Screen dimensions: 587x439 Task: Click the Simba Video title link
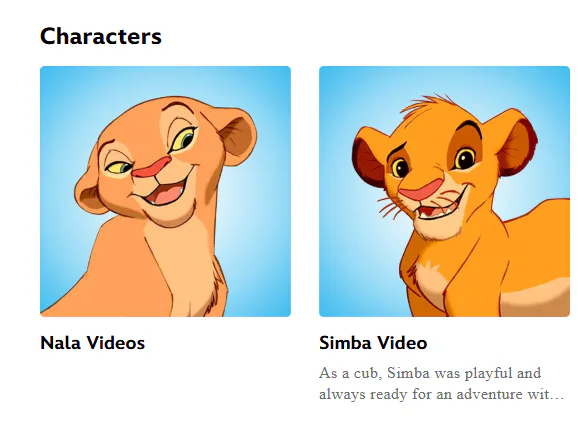373,343
